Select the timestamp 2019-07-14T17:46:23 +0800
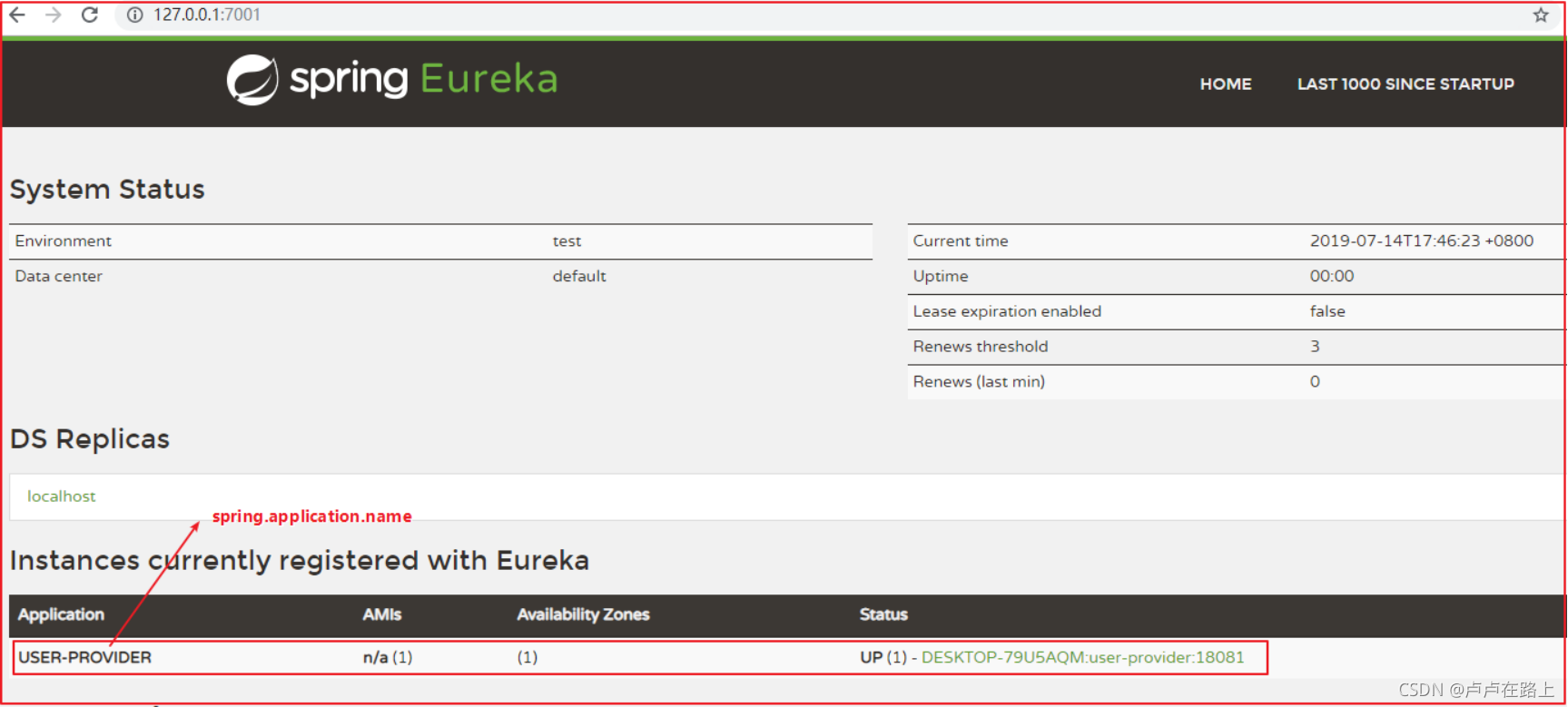 (1421, 241)
